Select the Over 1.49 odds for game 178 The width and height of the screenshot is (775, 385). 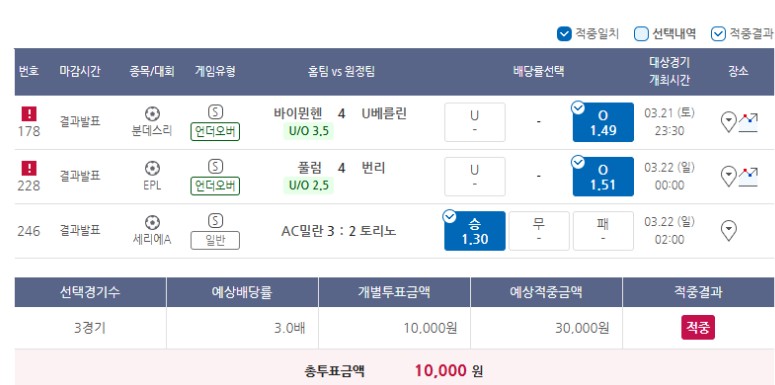pos(603,122)
